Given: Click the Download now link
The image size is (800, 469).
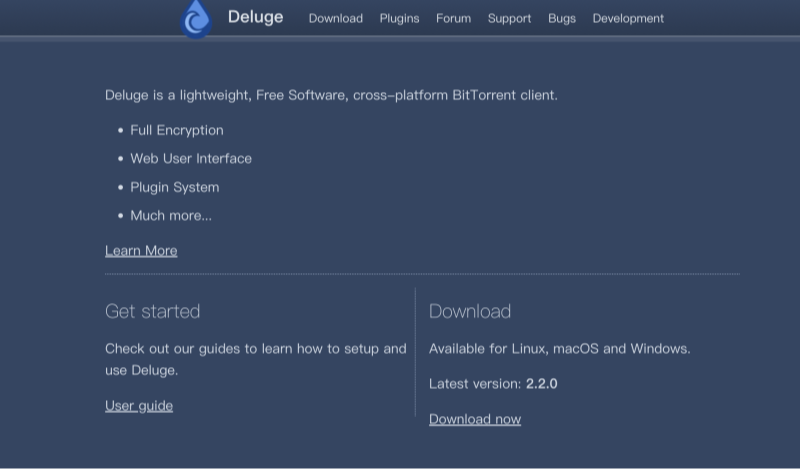Looking at the screenshot, I should 475,419.
